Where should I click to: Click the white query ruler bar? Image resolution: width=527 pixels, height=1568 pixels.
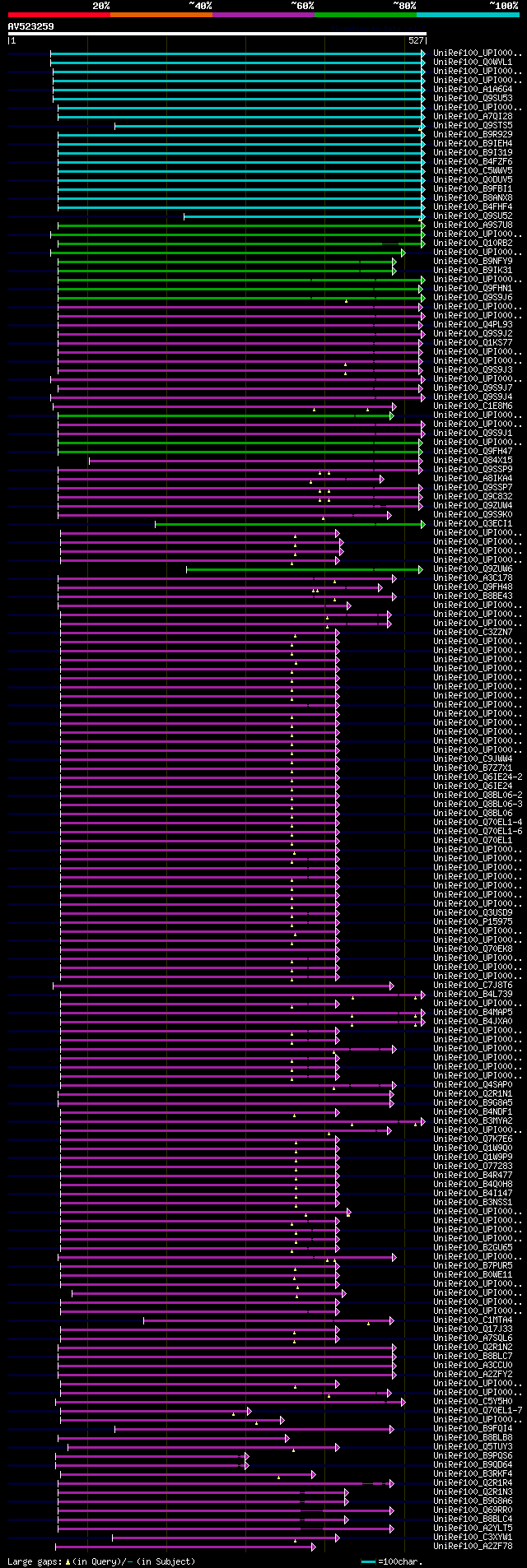pyautogui.click(x=217, y=34)
